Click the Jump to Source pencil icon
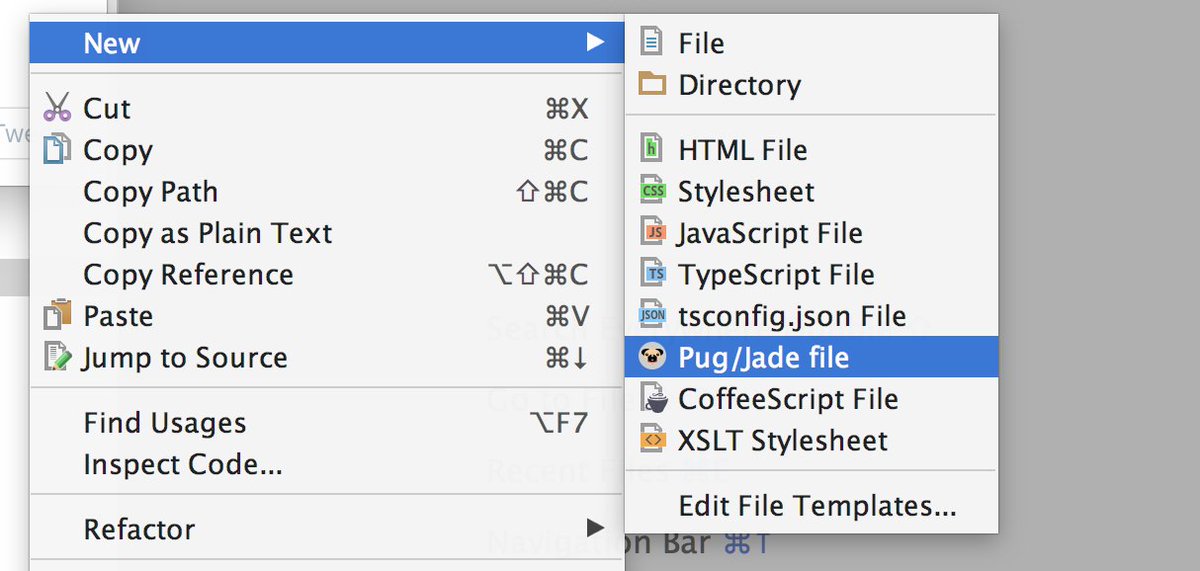1200x571 pixels. point(58,357)
